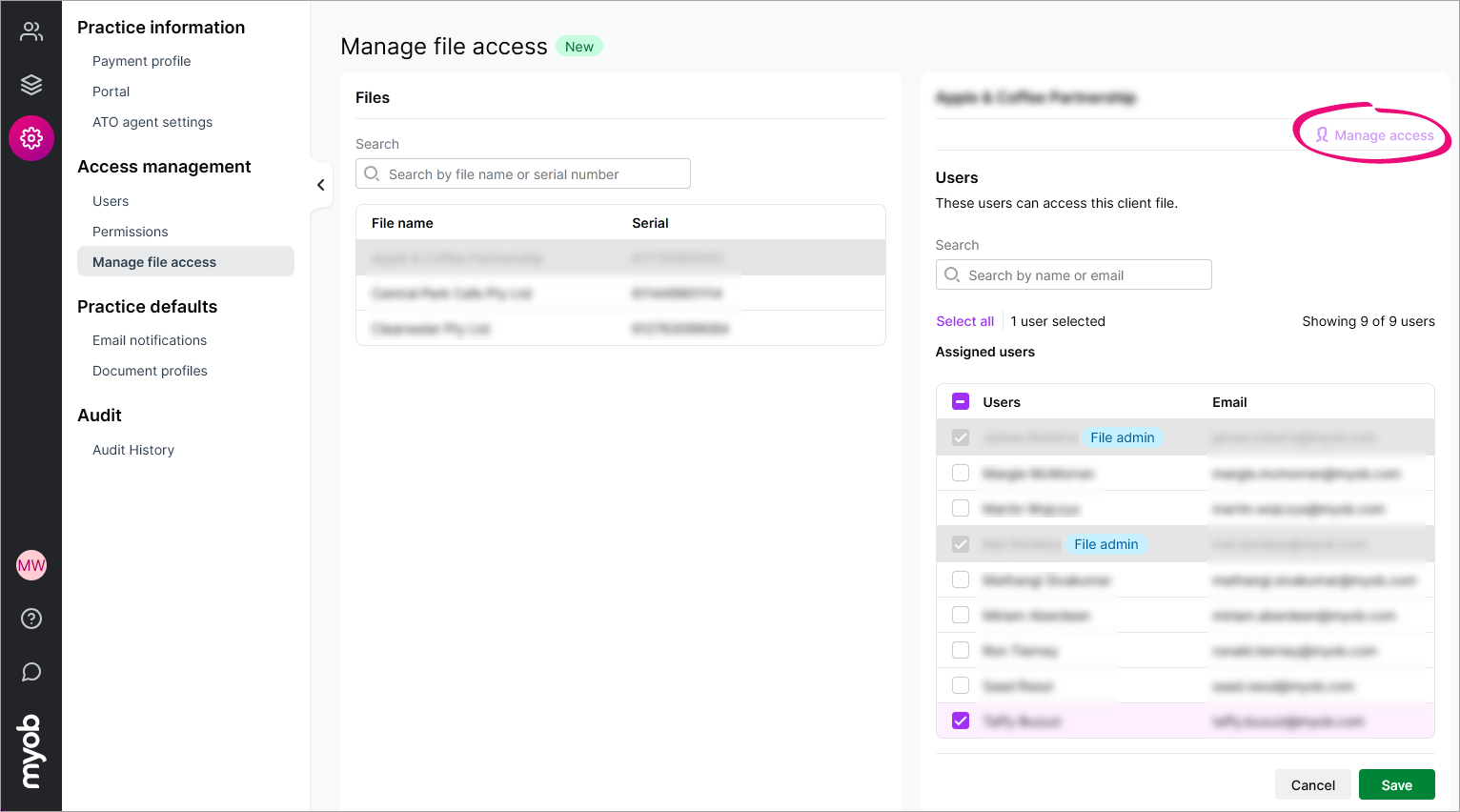Select the layers stack icon in sidebar
1460x812 pixels.
tap(31, 84)
